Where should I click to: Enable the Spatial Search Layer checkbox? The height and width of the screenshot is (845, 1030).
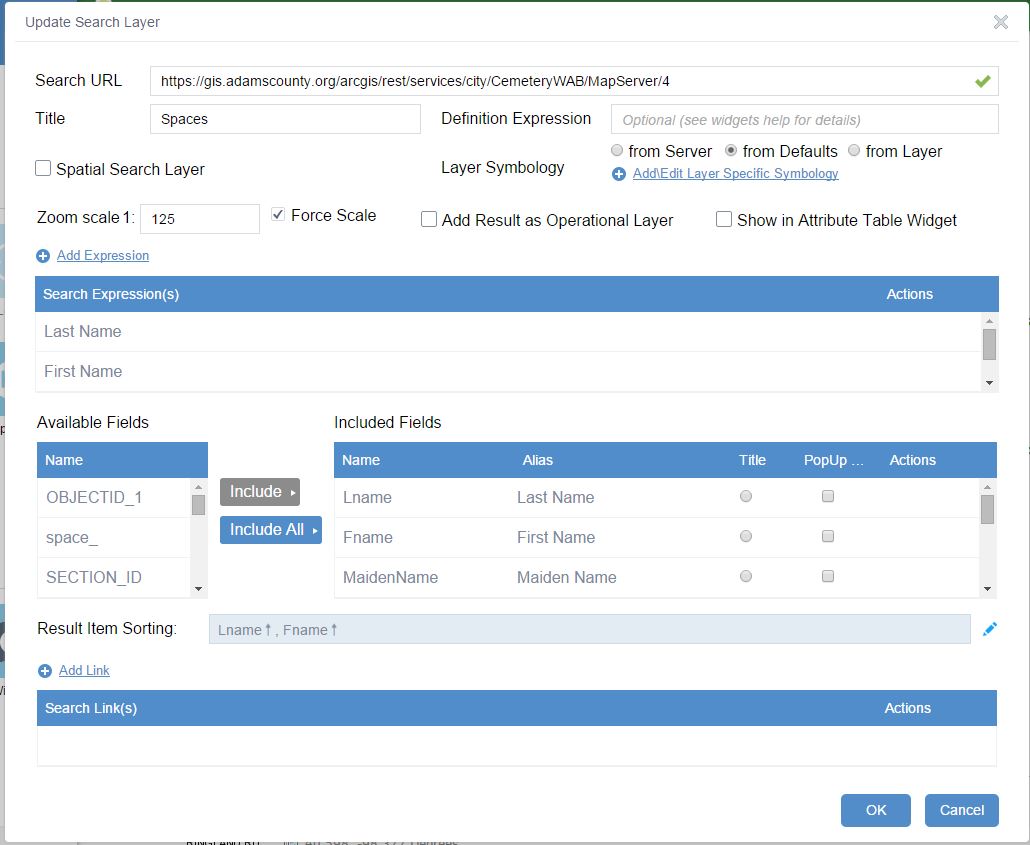tap(43, 168)
